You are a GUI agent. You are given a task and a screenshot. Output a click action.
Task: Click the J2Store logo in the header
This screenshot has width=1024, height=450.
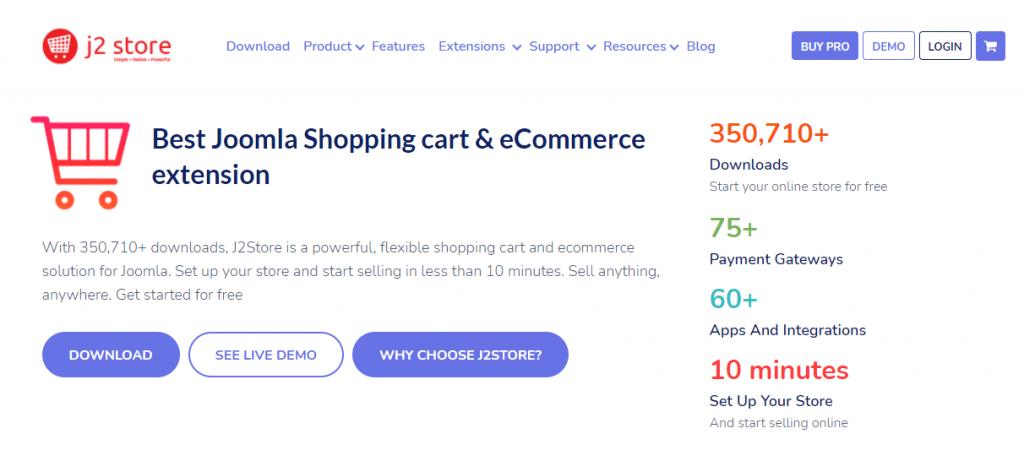point(107,46)
